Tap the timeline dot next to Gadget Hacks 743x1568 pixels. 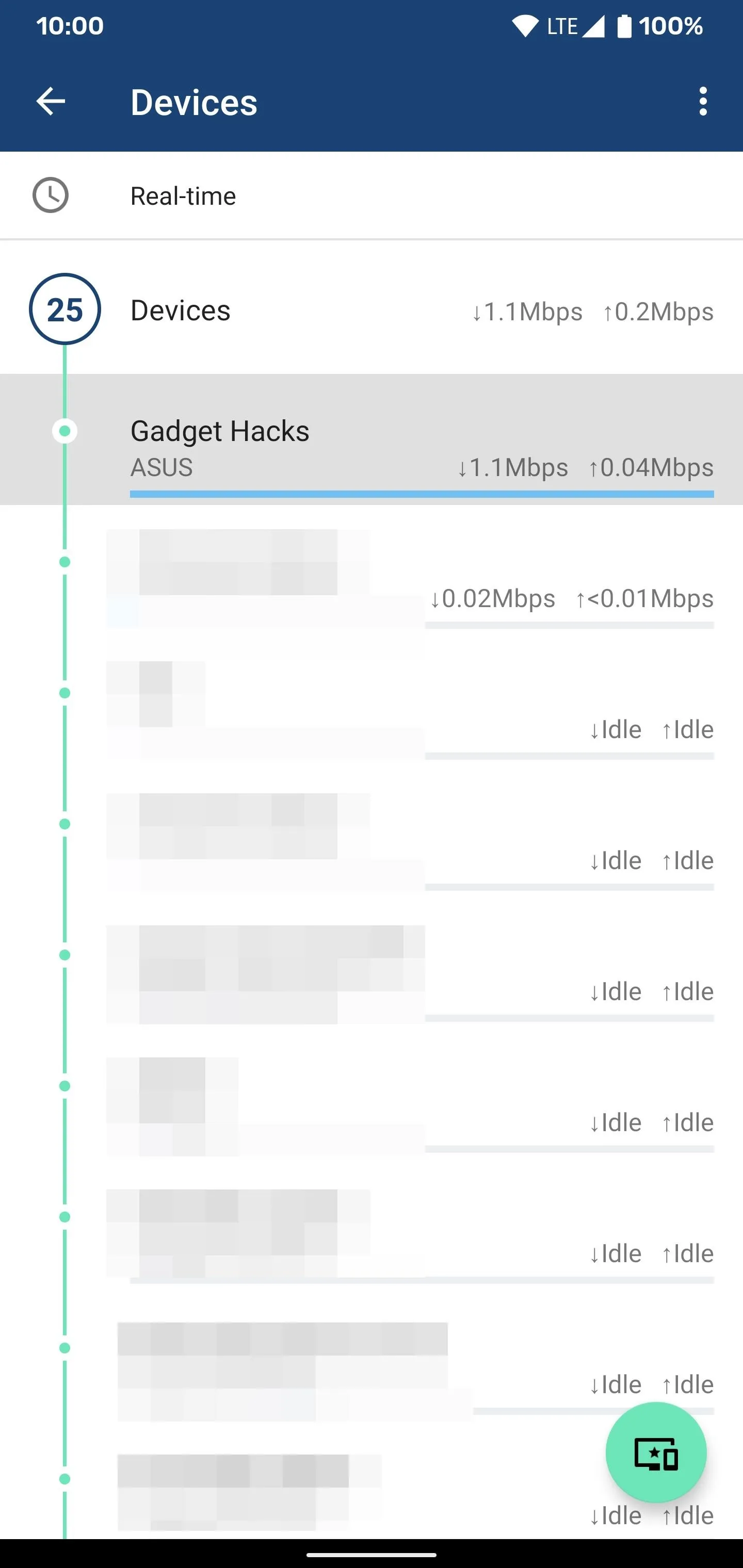pos(64,432)
